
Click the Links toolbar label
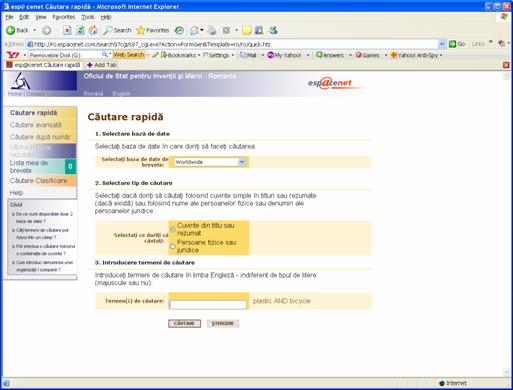pyautogui.click(x=478, y=44)
